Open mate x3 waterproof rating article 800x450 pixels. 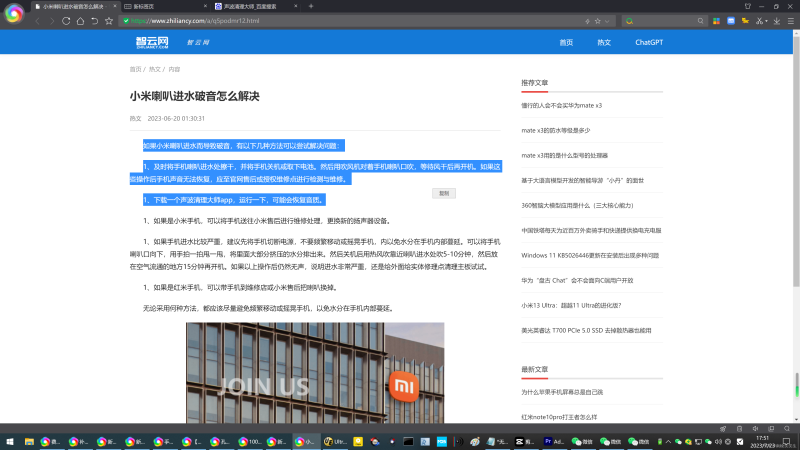556,131
